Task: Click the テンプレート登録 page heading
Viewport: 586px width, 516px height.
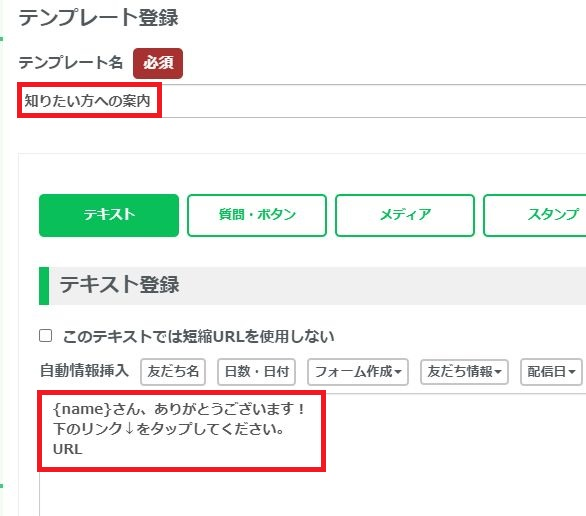Action: click(x=98, y=18)
